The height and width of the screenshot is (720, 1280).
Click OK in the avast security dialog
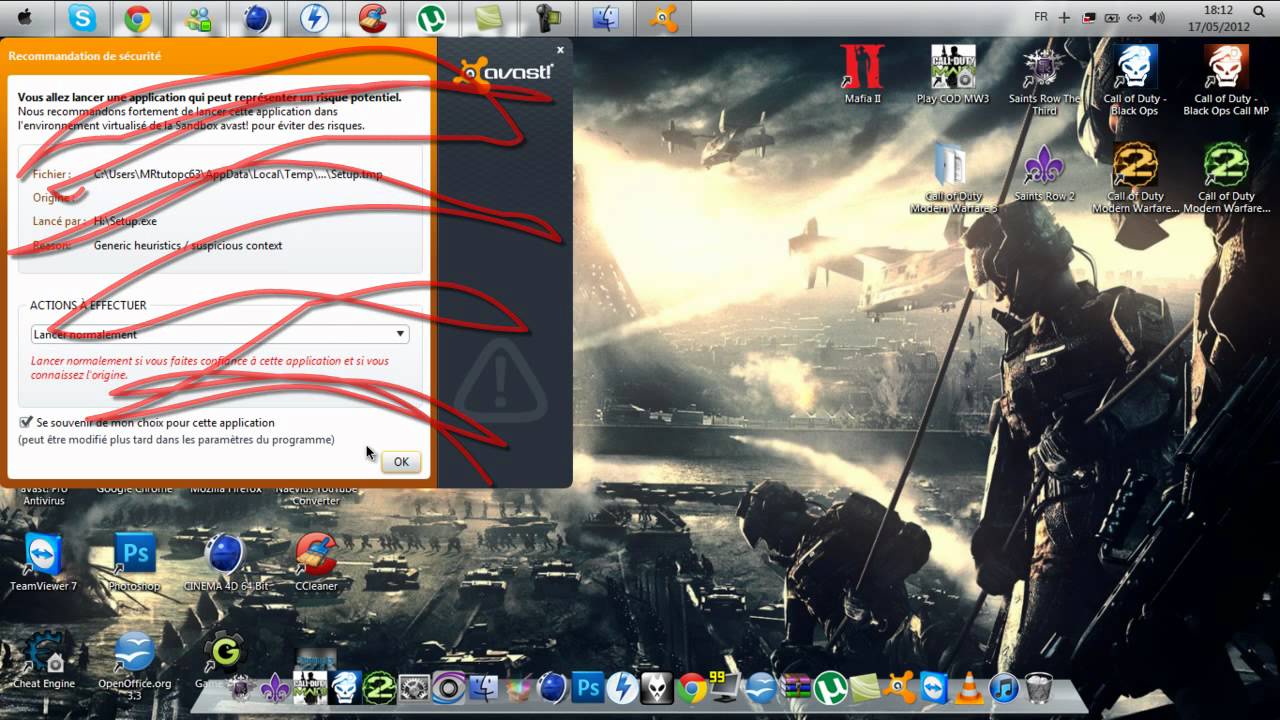pyautogui.click(x=401, y=462)
